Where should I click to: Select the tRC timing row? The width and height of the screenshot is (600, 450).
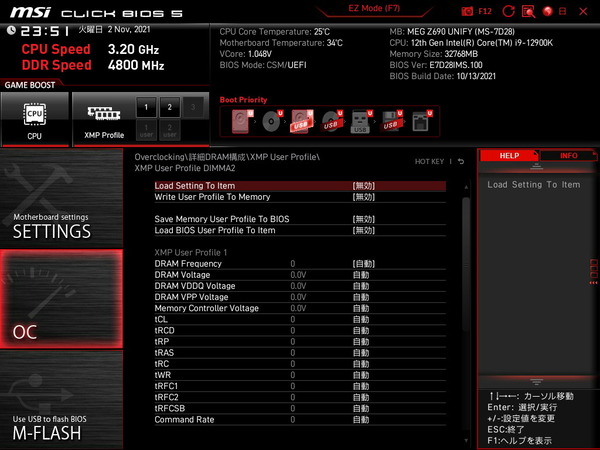coord(300,364)
